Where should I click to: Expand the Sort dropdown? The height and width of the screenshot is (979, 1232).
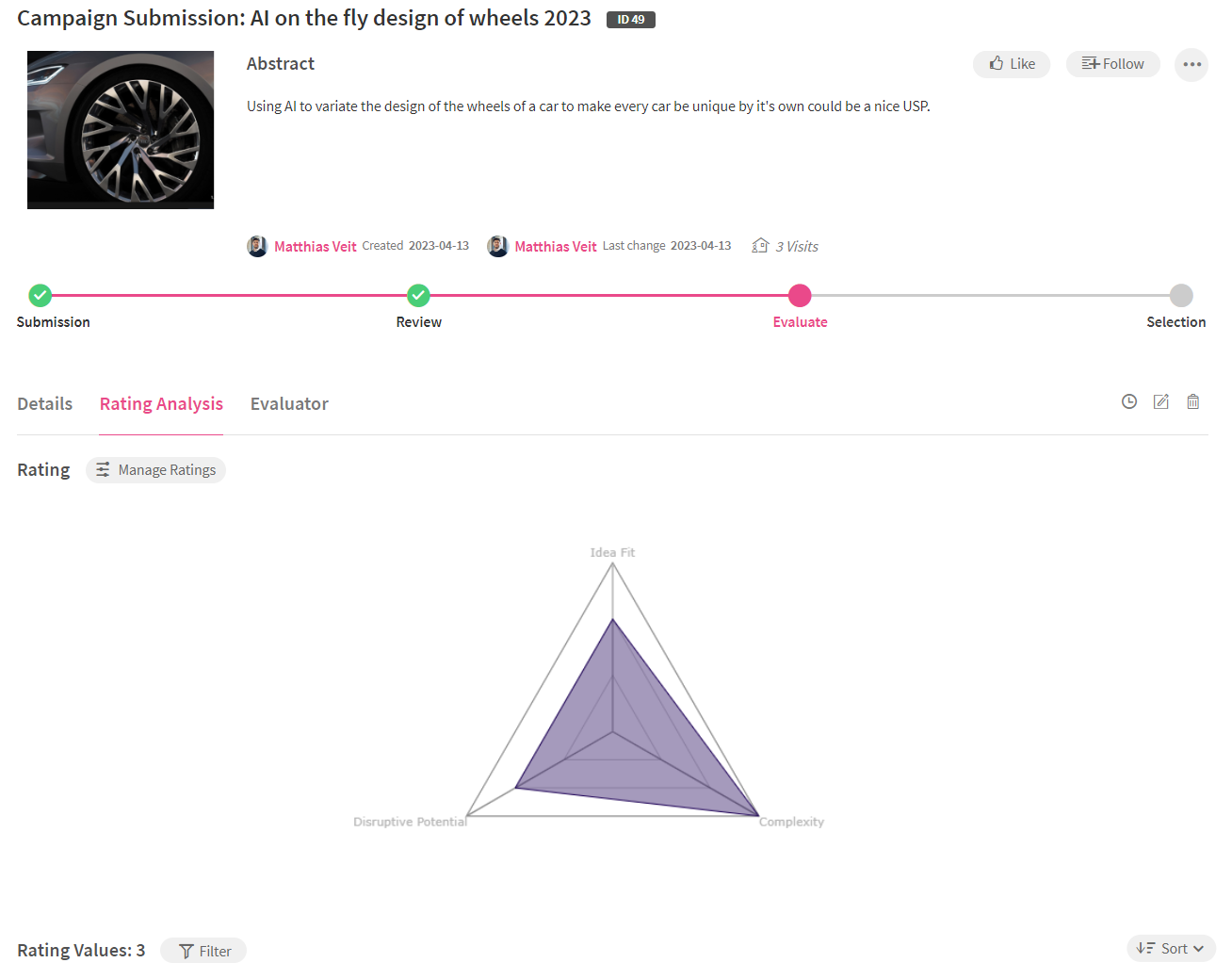pos(1171,949)
